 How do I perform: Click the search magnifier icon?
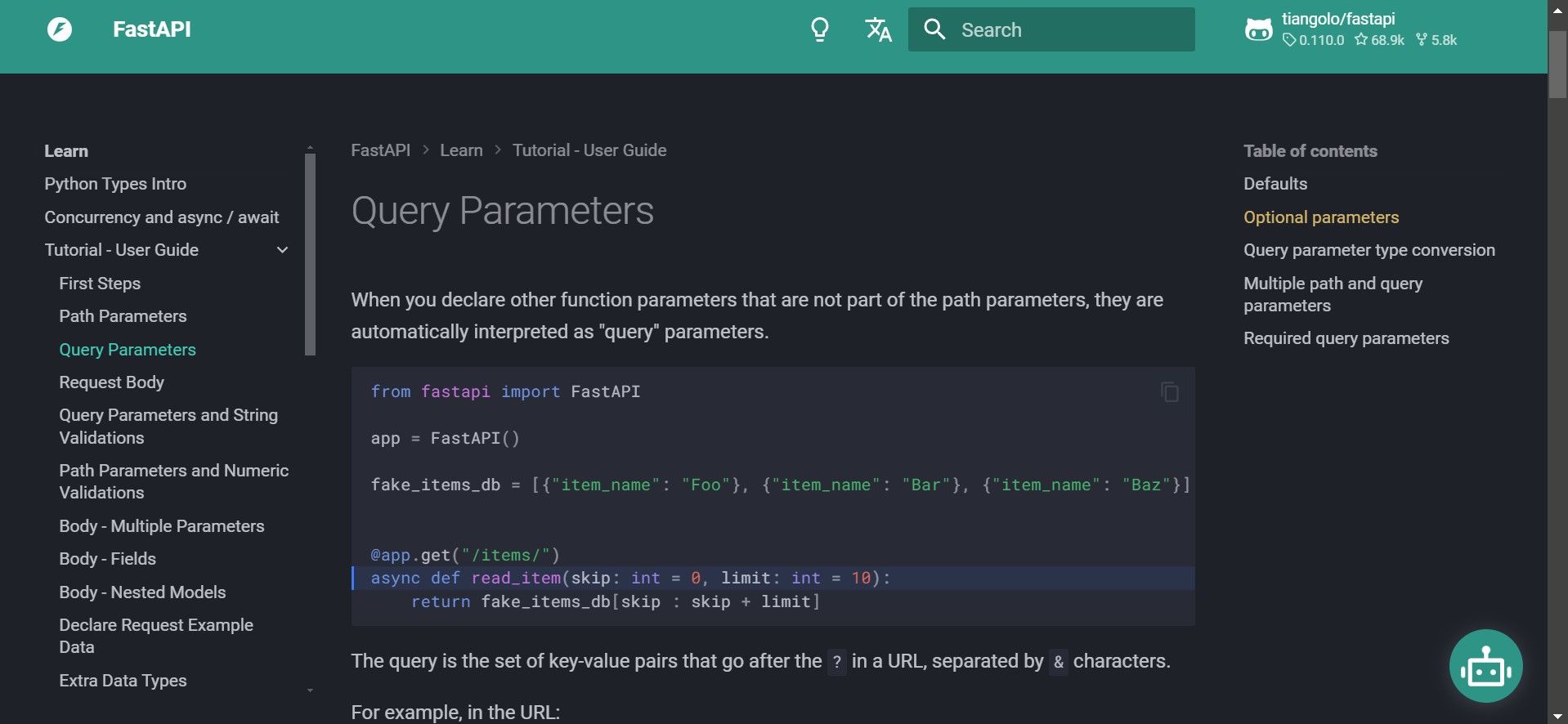[x=934, y=29]
